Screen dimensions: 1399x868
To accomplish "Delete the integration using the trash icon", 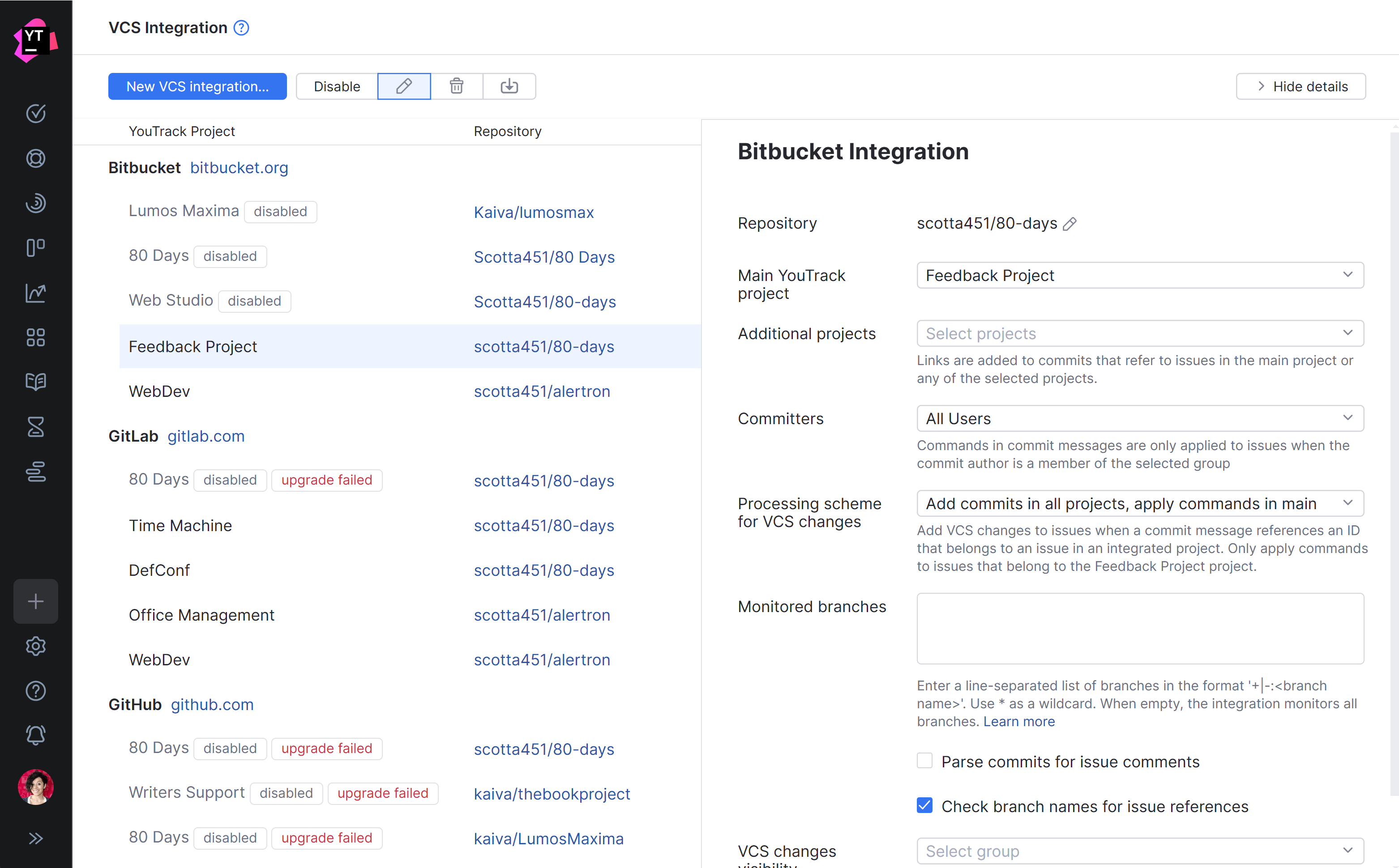I will pos(456,86).
